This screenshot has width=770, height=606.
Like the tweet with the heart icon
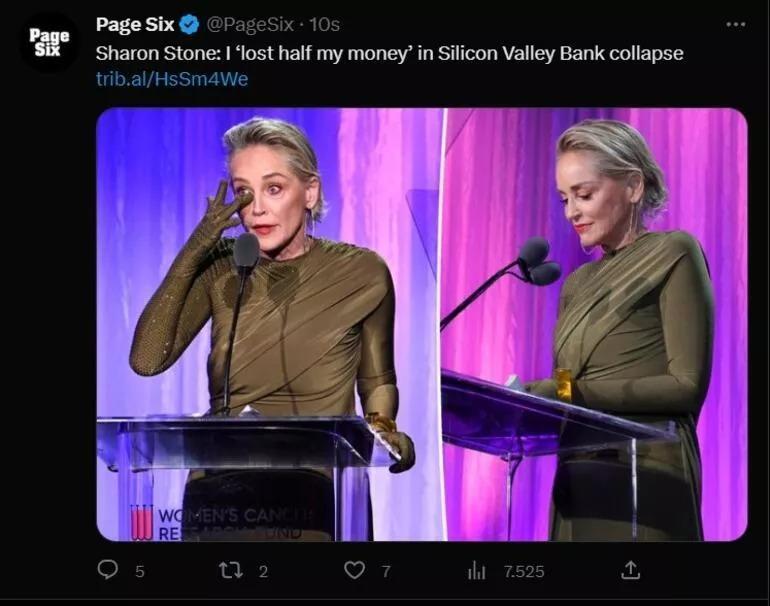coord(354,570)
